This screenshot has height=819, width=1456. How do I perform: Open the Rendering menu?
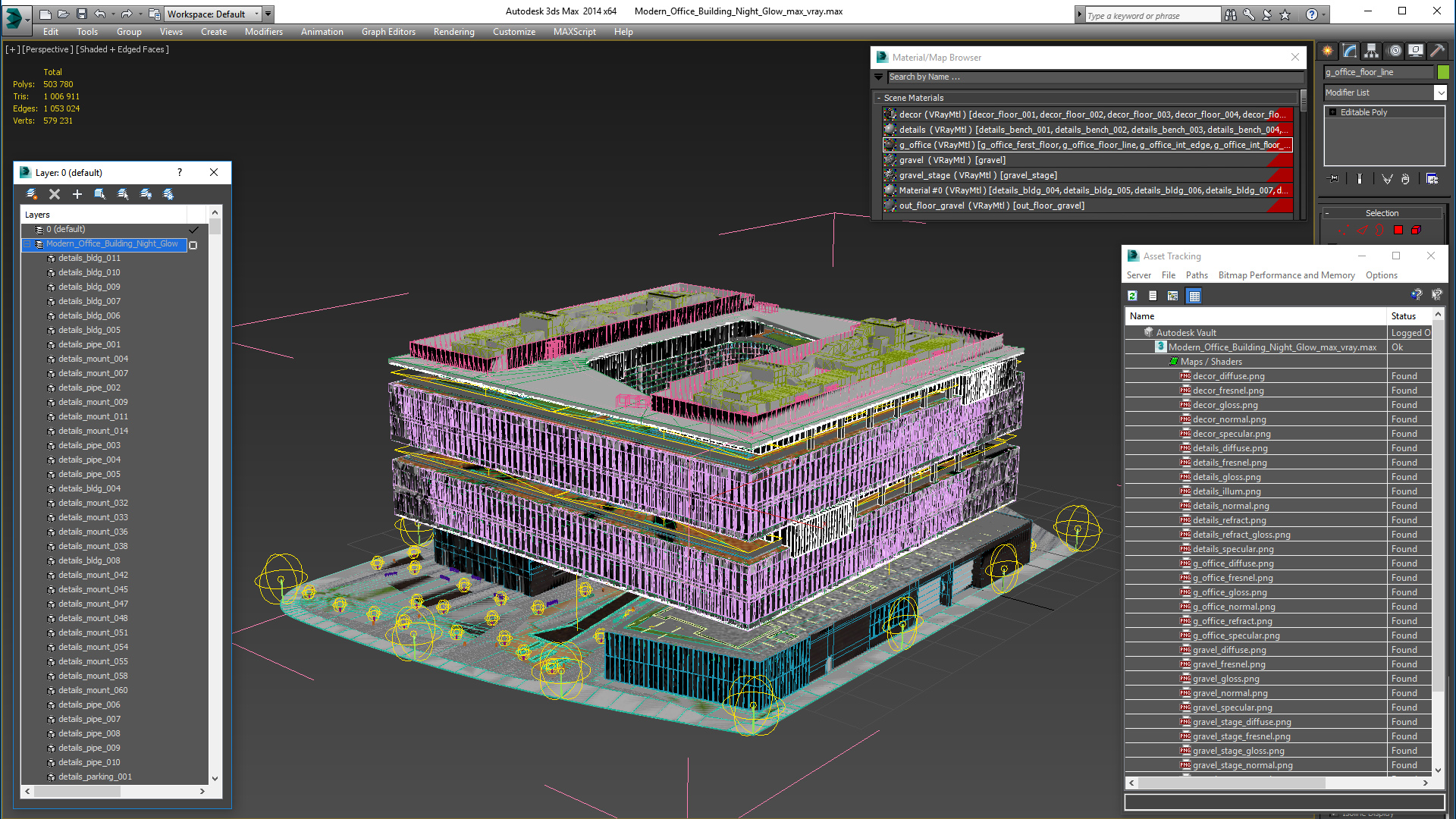click(453, 32)
